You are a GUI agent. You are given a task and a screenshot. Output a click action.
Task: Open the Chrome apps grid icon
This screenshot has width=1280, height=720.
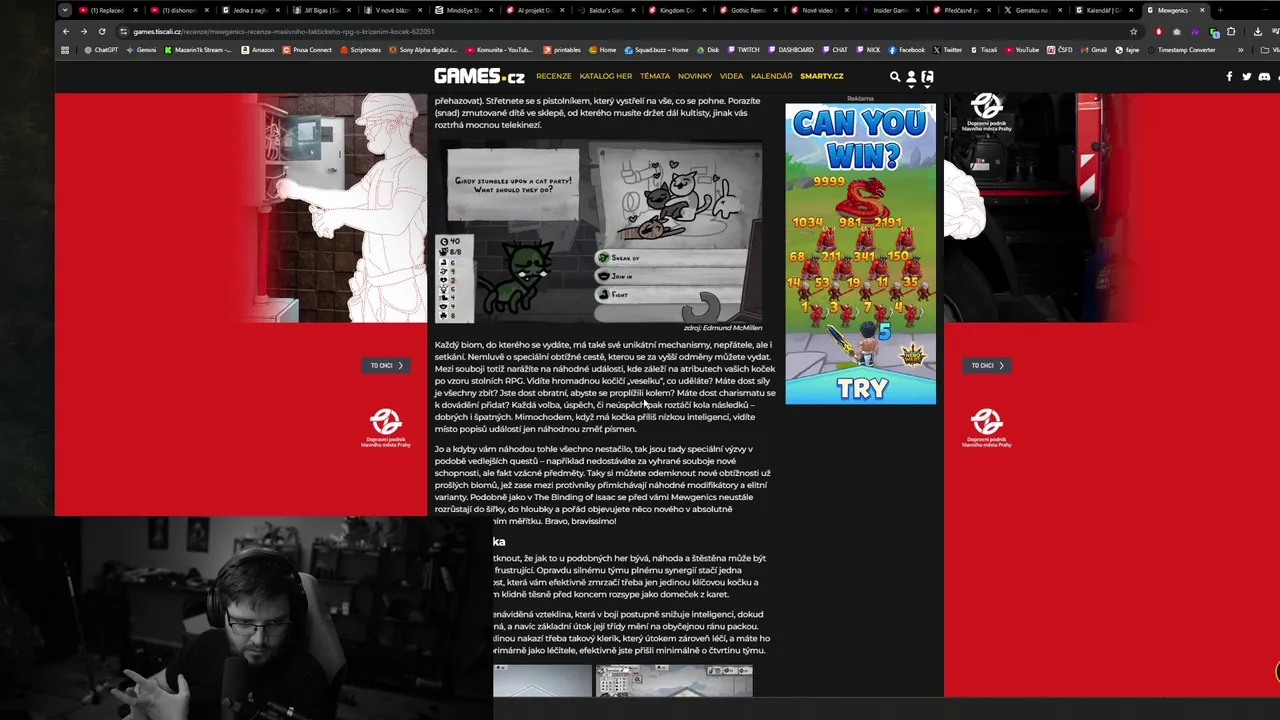pyautogui.click(x=66, y=49)
